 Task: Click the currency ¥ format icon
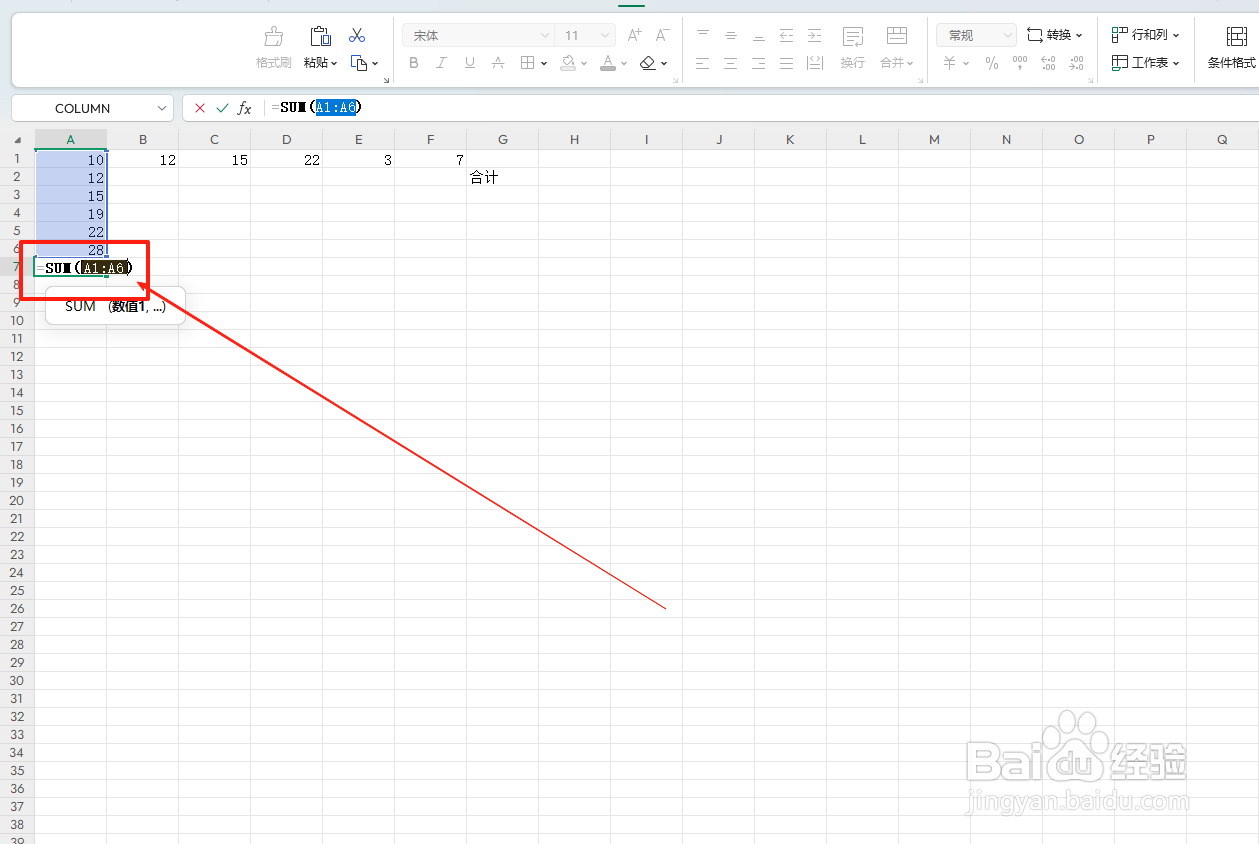[x=950, y=63]
